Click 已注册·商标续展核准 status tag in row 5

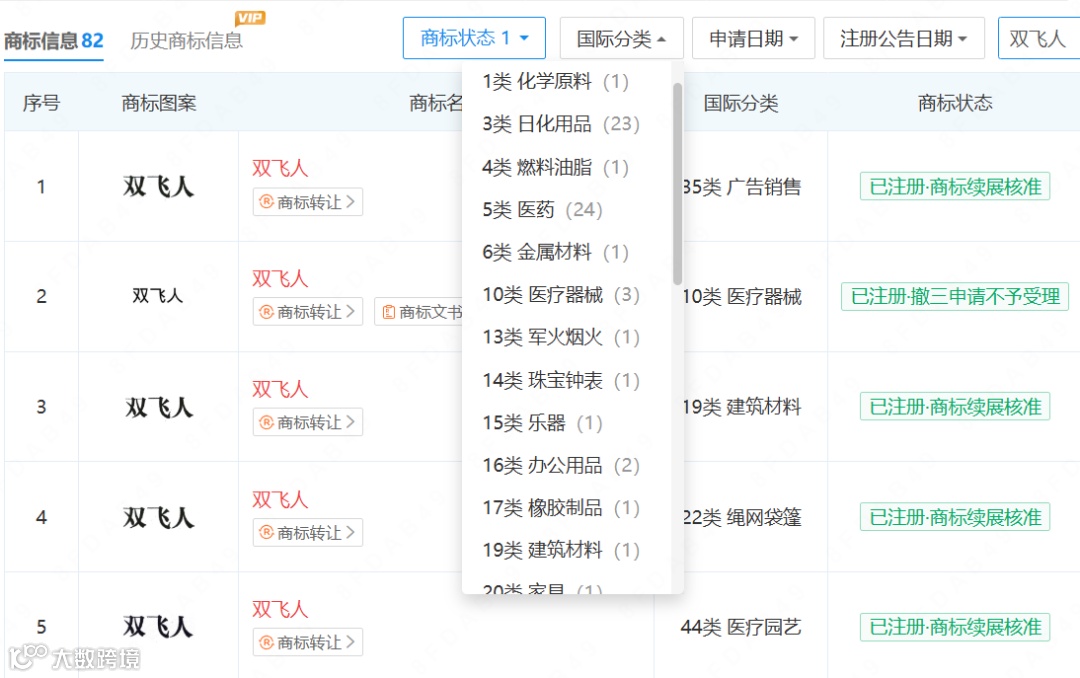[x=955, y=627]
